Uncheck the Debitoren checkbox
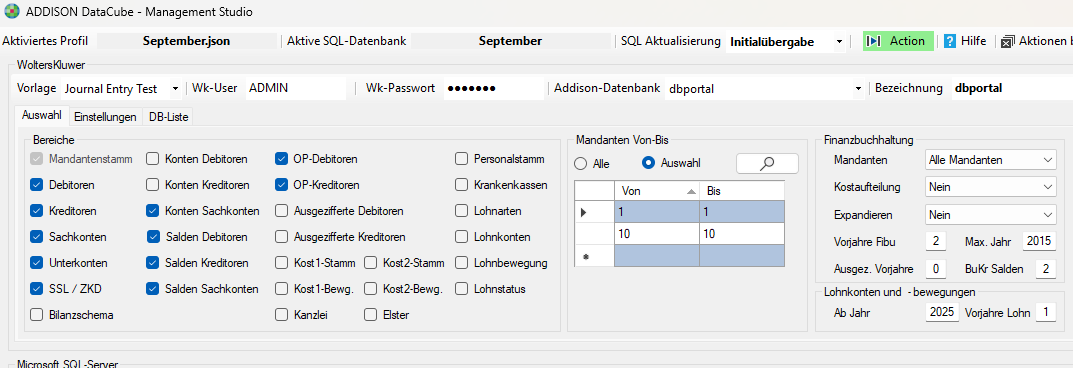Screen dimensions: 1073x368 point(36,185)
